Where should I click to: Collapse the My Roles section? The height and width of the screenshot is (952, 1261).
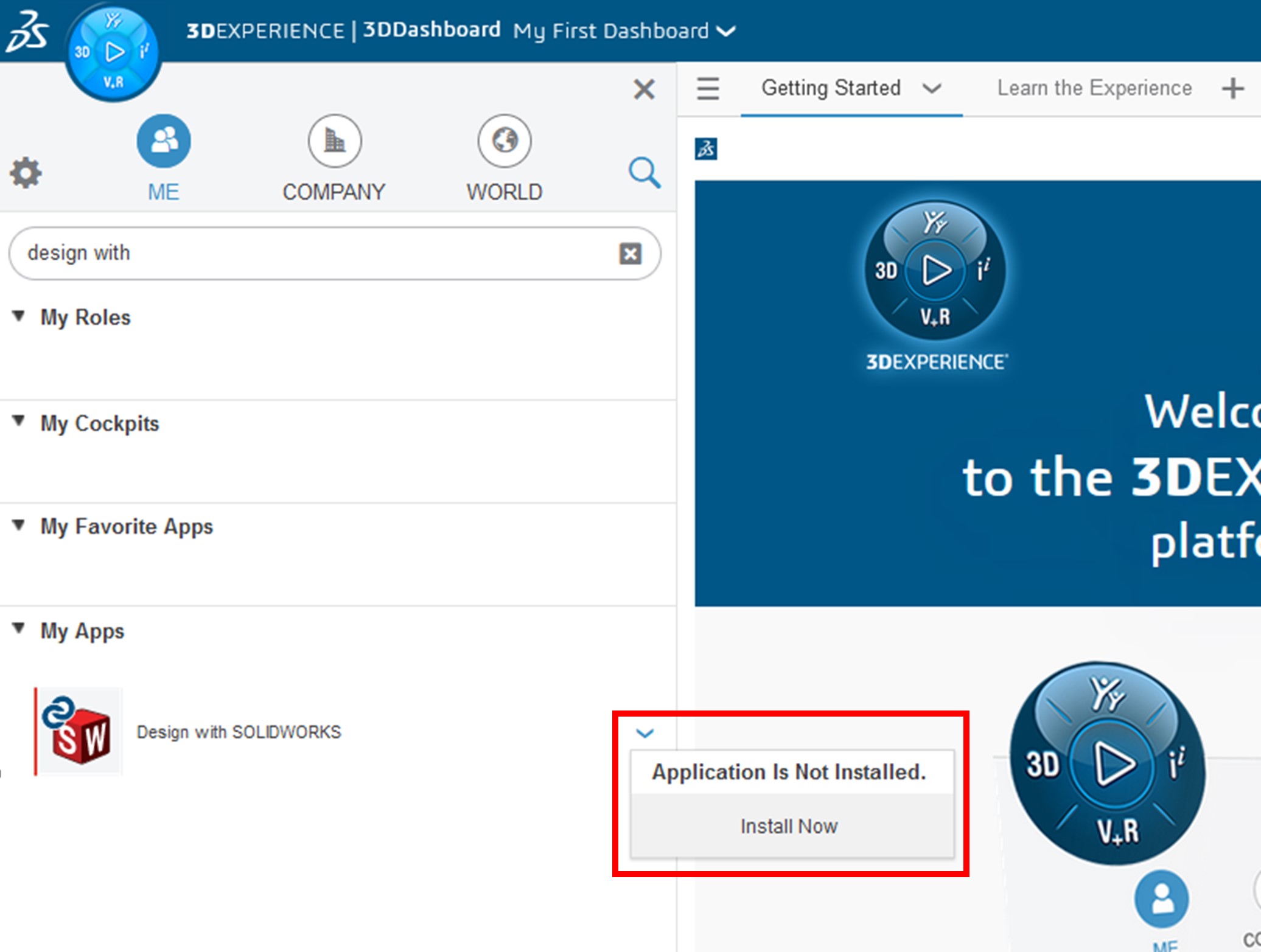[x=19, y=316]
